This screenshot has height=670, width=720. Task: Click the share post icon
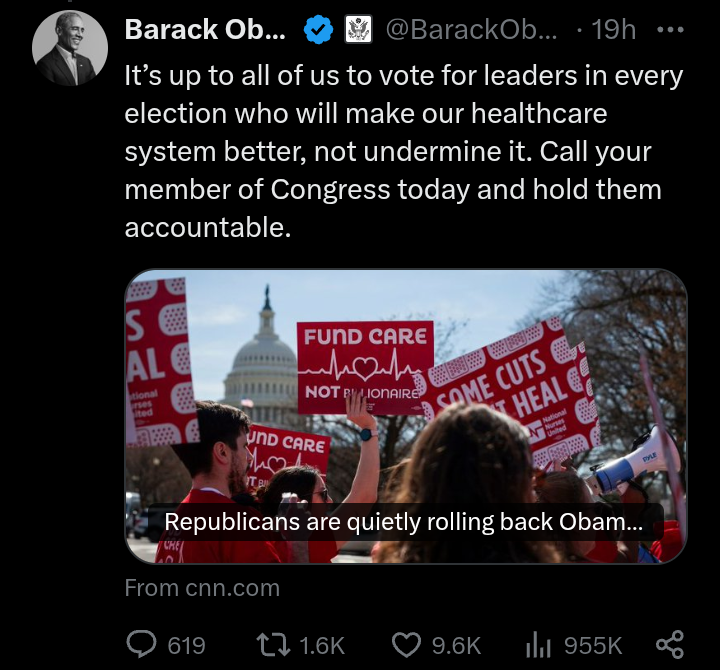click(669, 645)
